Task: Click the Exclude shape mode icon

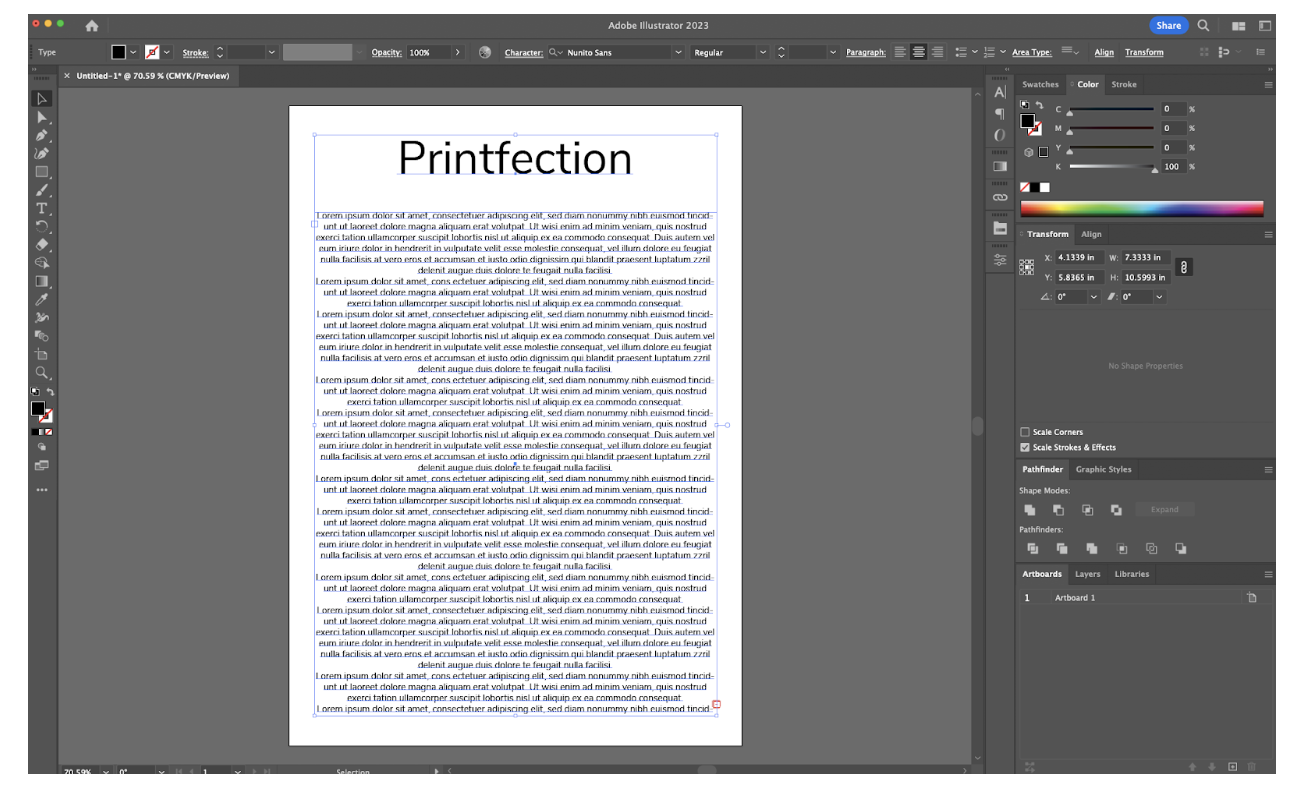Action: [1116, 510]
